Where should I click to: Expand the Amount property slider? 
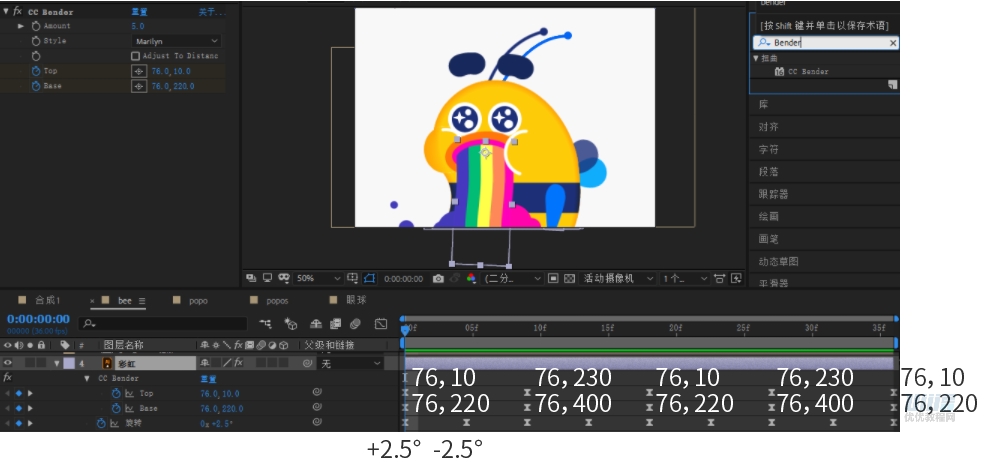21,26
